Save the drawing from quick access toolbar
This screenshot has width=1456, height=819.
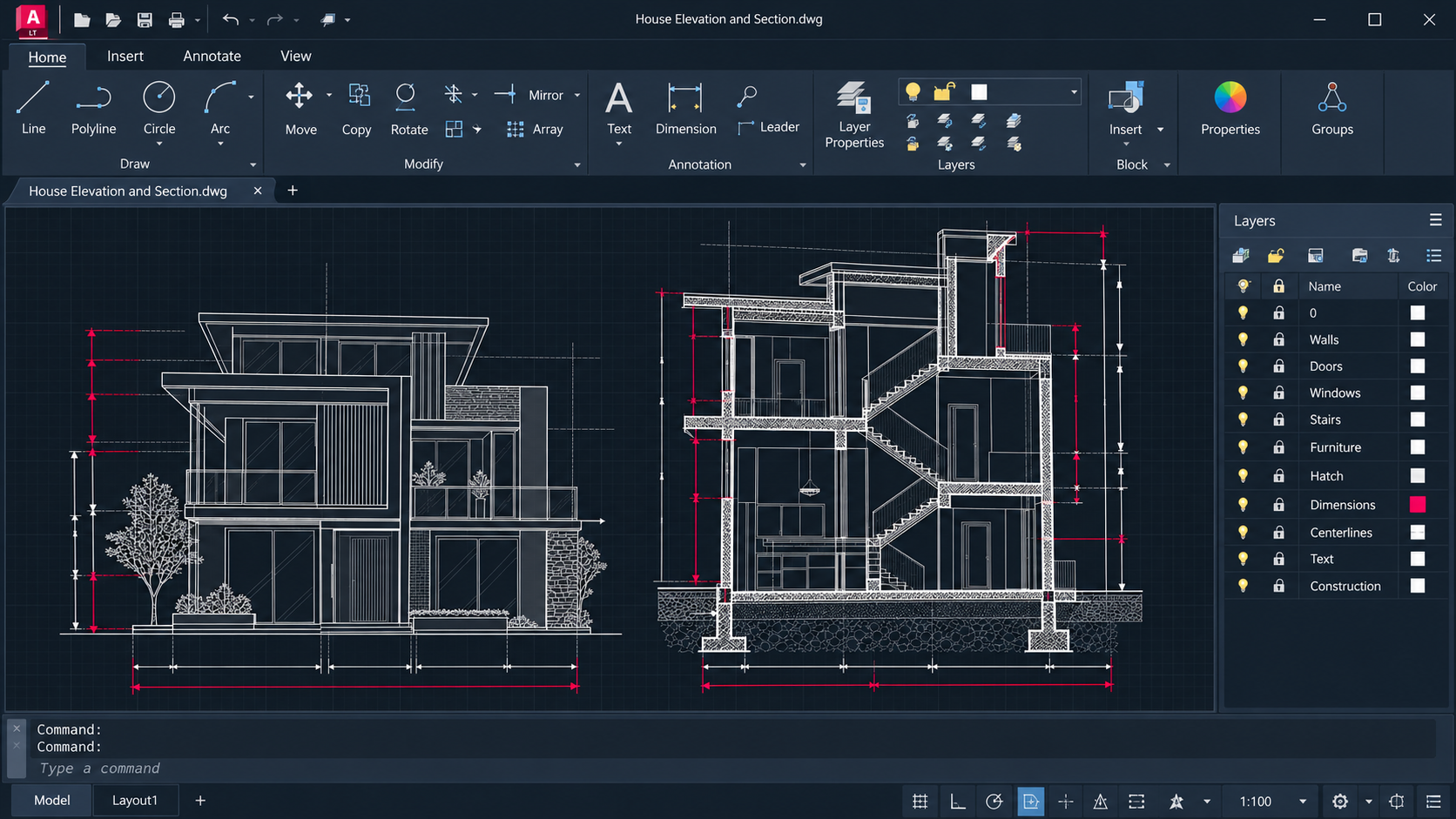point(145,19)
